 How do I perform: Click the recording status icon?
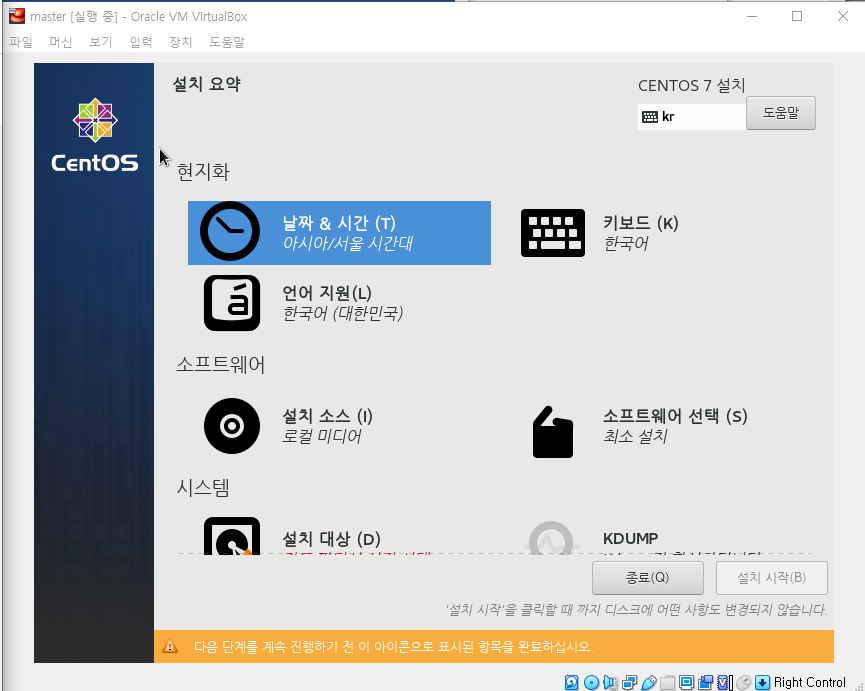pos(706,682)
